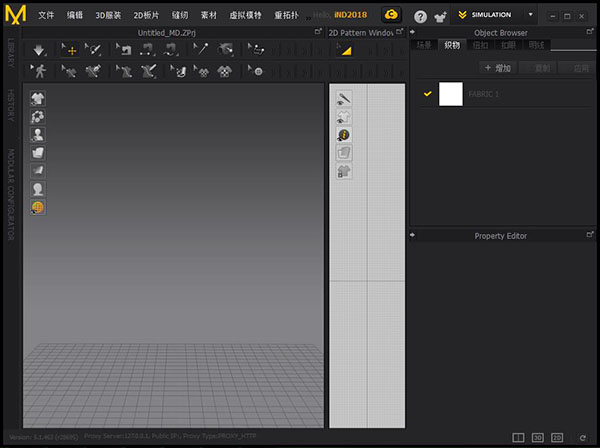
Task: Choose the Edit Sewing tool
Action: point(124,50)
